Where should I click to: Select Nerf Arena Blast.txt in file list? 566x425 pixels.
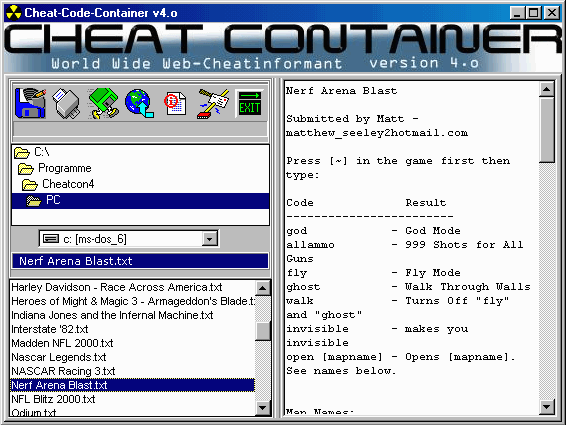132,385
